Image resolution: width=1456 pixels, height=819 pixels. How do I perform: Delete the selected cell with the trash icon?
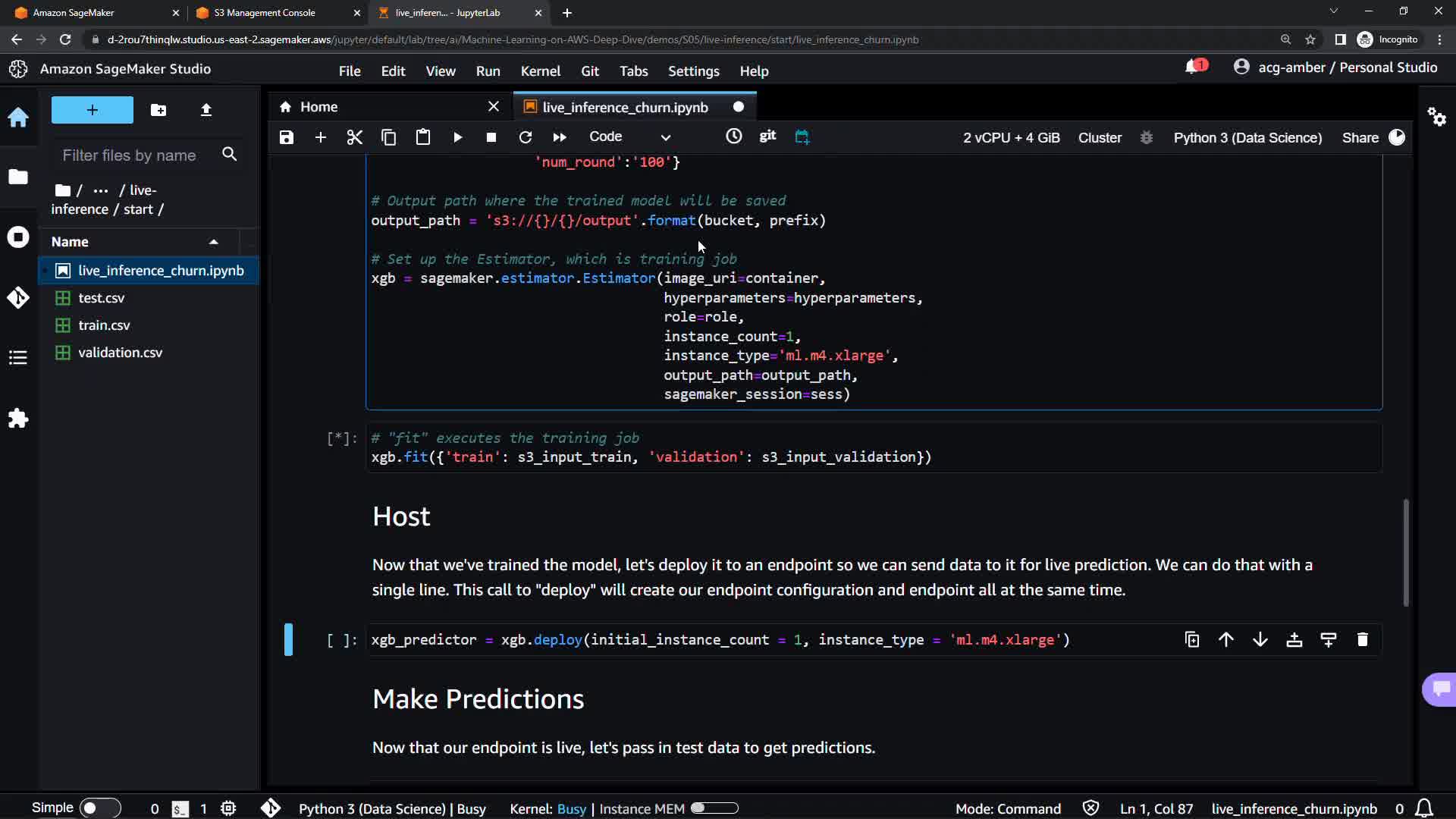tap(1362, 639)
